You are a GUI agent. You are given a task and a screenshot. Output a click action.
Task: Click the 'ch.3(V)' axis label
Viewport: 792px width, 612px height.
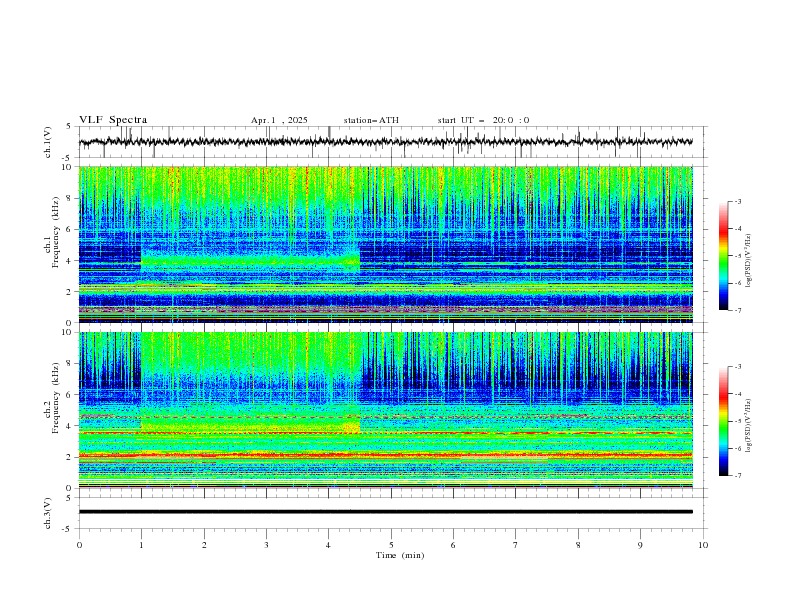point(48,513)
